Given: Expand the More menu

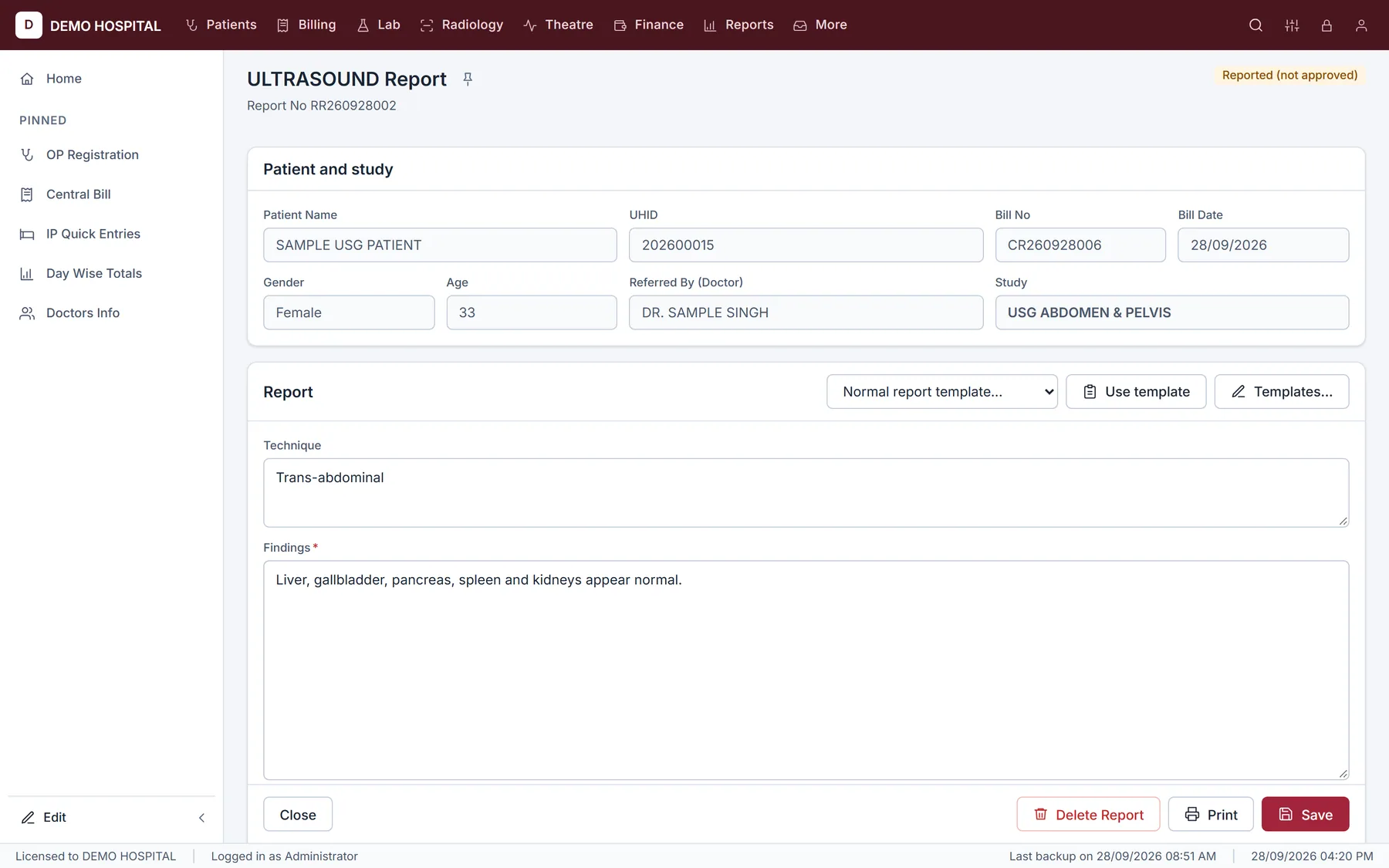Looking at the screenshot, I should click(821, 25).
